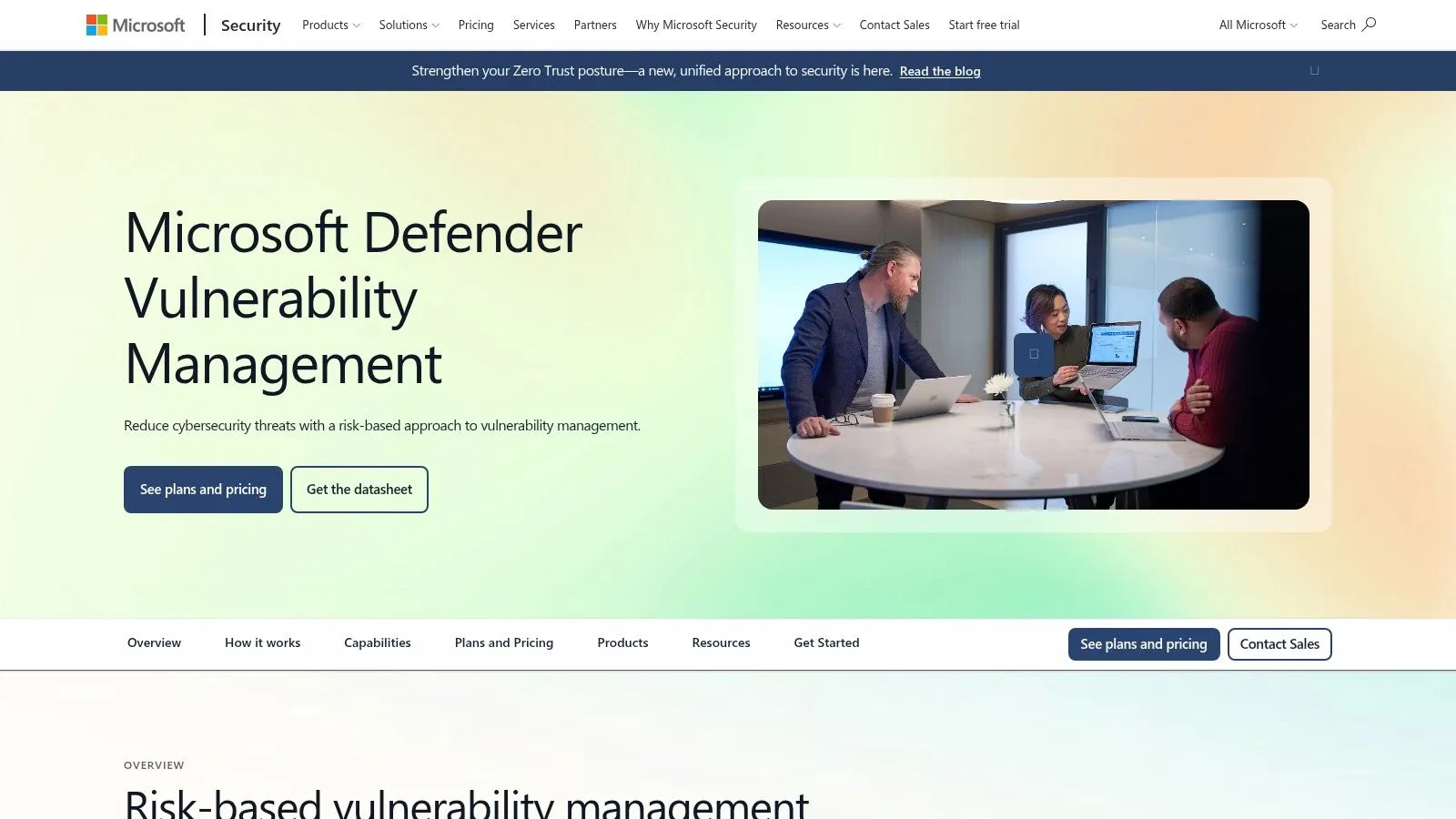The image size is (1456, 819).
Task: Jump to the Get Started section
Action: tap(826, 642)
